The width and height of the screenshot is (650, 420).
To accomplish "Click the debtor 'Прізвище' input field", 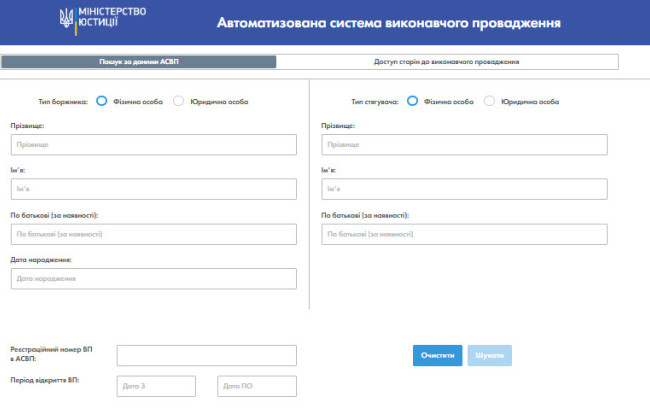I will 154,145.
